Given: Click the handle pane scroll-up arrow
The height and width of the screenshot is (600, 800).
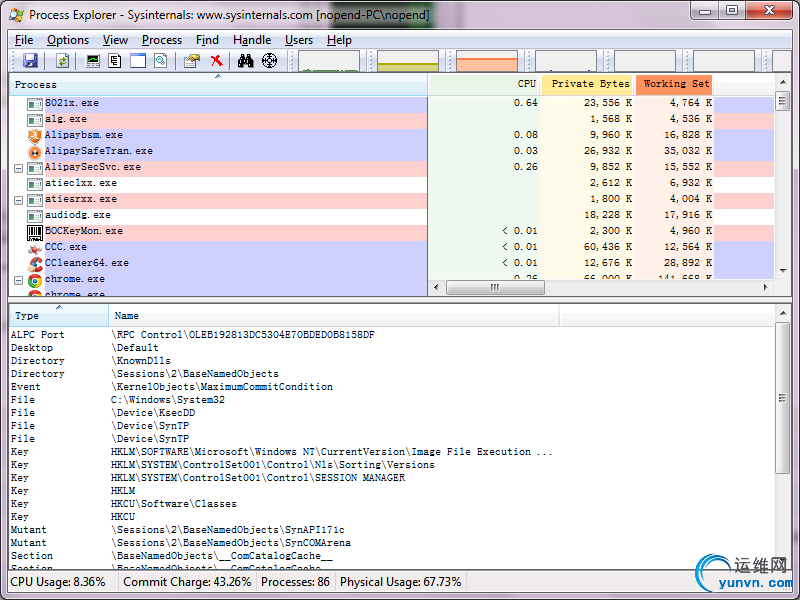Looking at the screenshot, I should click(x=783, y=312).
